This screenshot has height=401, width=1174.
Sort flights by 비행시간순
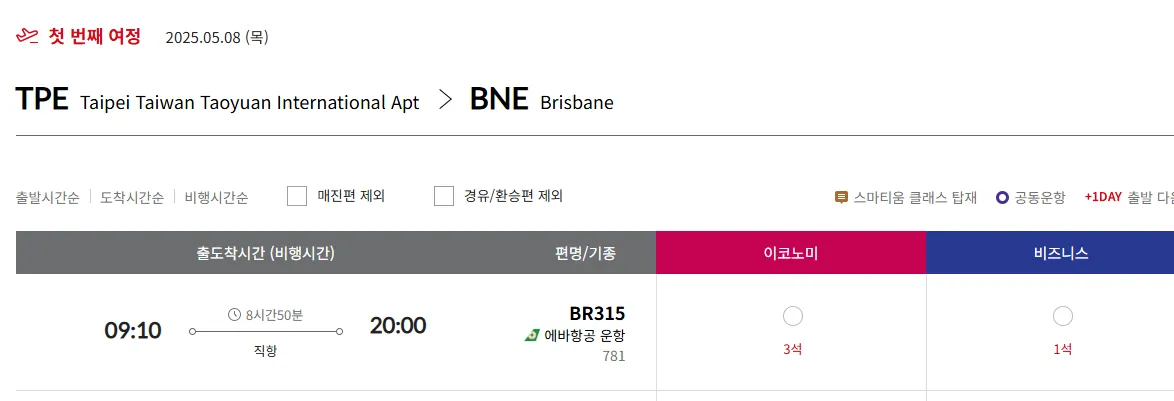click(216, 197)
